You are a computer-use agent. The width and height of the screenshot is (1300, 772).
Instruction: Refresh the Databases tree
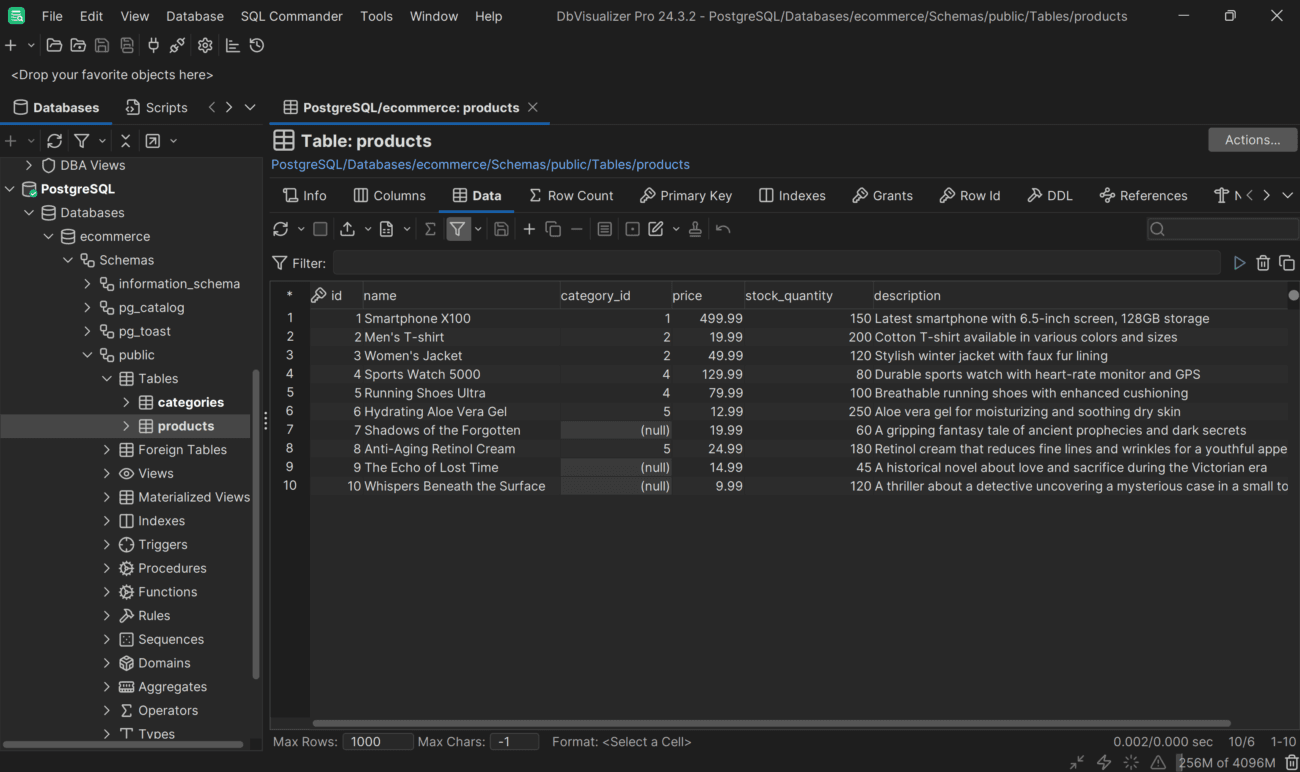[55, 141]
